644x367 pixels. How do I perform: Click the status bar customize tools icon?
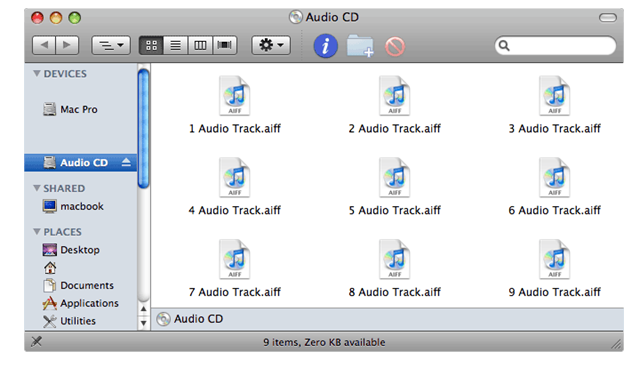(37, 341)
